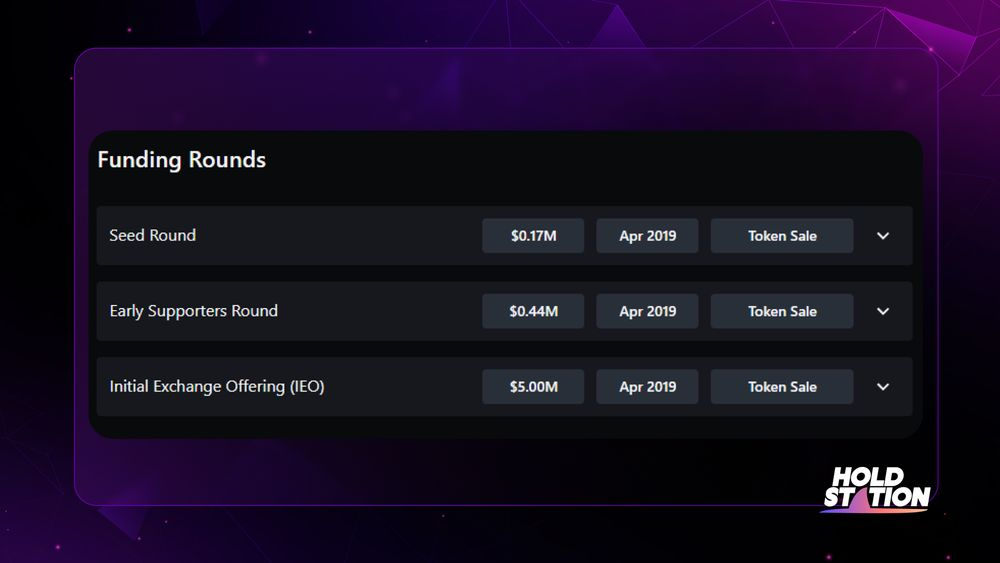Select Seed Round Apr 2019 date badge
The width and height of the screenshot is (1000, 563).
(x=647, y=236)
